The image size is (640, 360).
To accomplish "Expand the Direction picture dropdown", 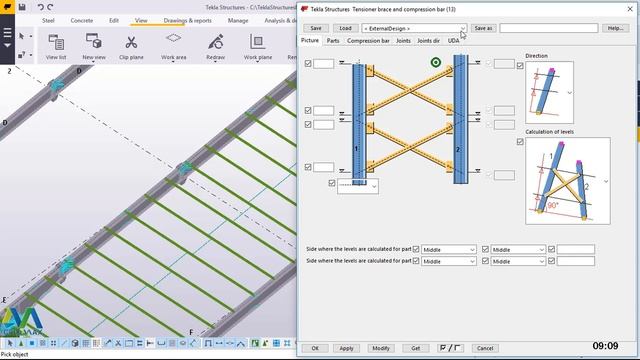I will click(569, 93).
